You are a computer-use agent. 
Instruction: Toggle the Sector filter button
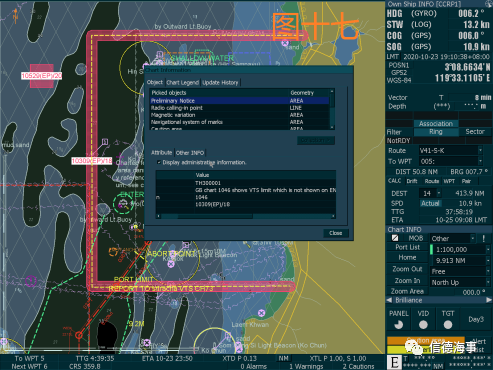(x=475, y=132)
